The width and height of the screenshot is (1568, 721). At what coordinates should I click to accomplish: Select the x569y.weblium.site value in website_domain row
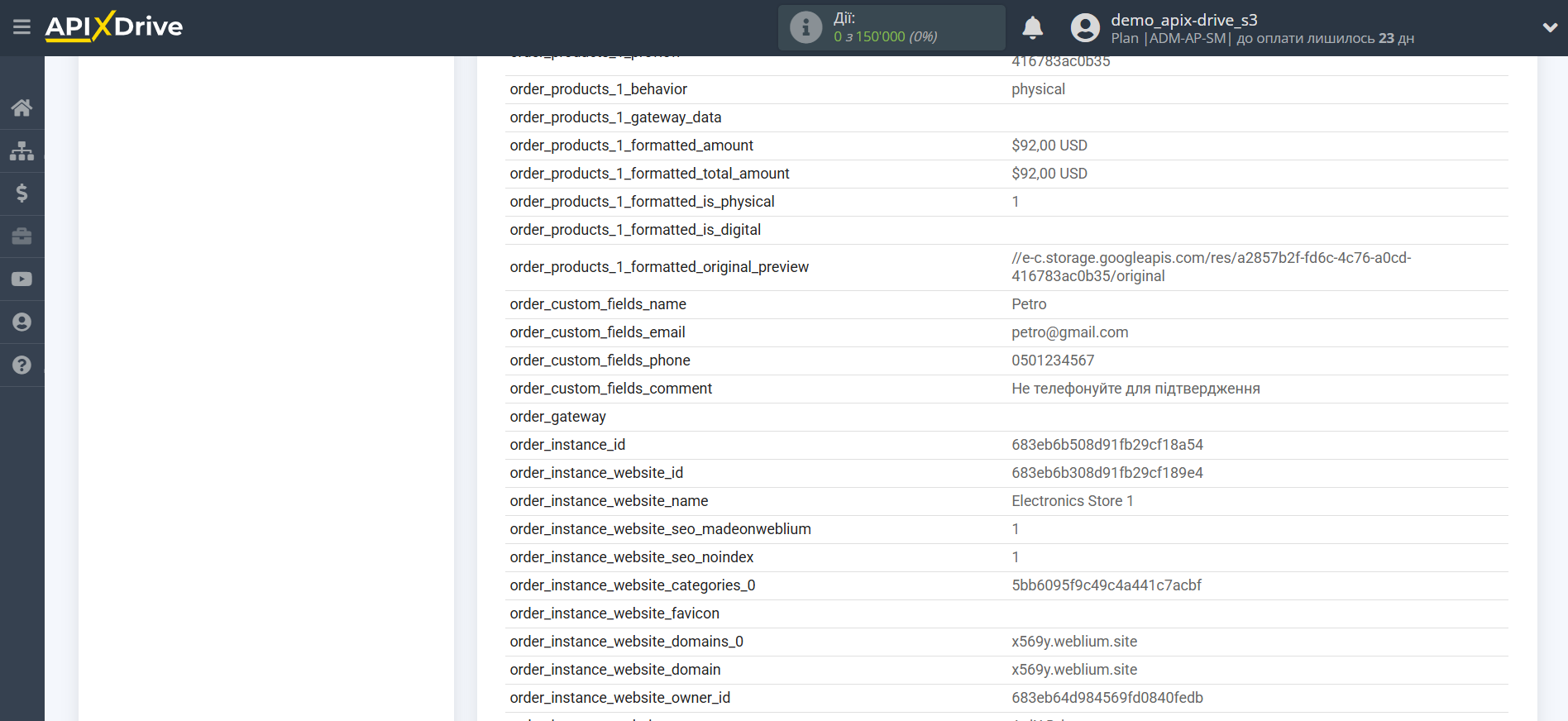tap(1073, 670)
